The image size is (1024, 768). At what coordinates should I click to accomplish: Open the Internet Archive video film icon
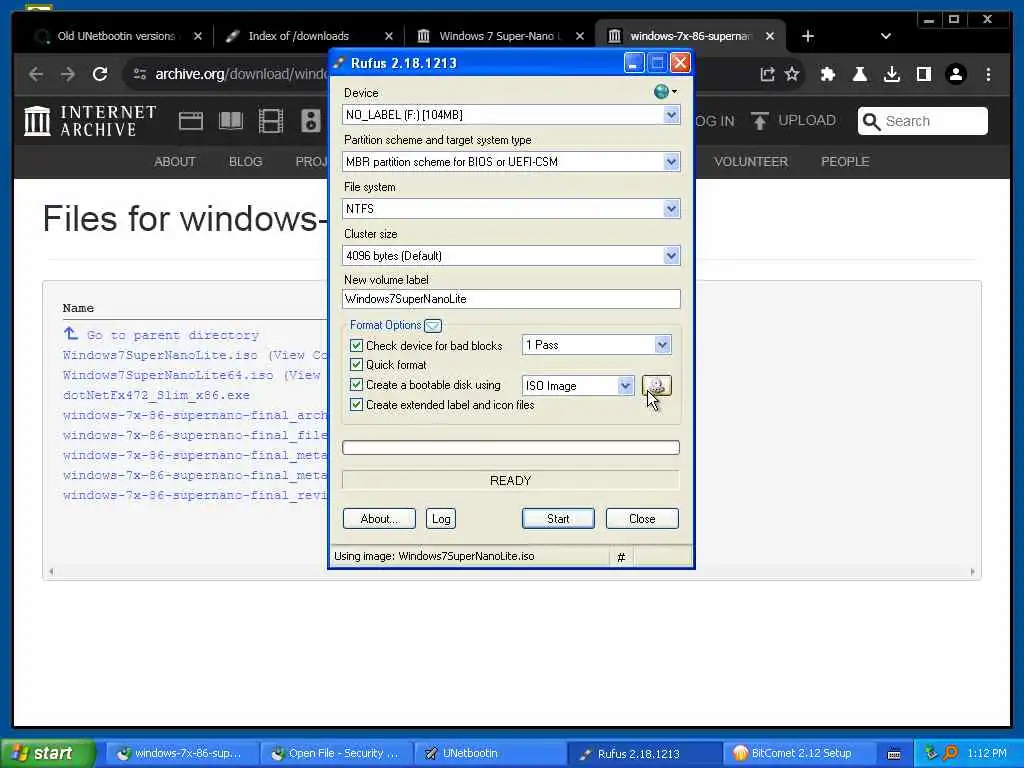270,121
